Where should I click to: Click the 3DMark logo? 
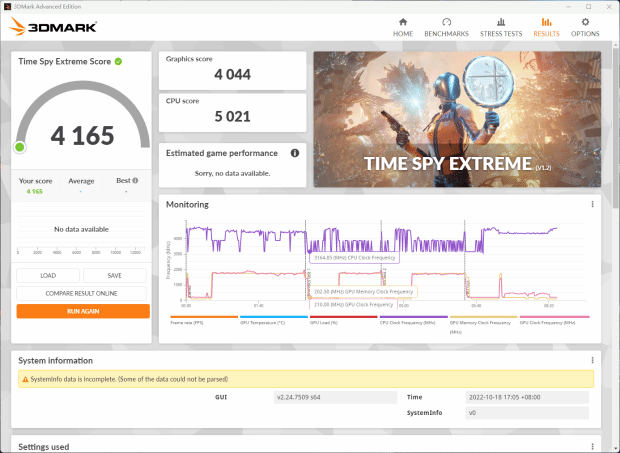pyautogui.click(x=53, y=27)
